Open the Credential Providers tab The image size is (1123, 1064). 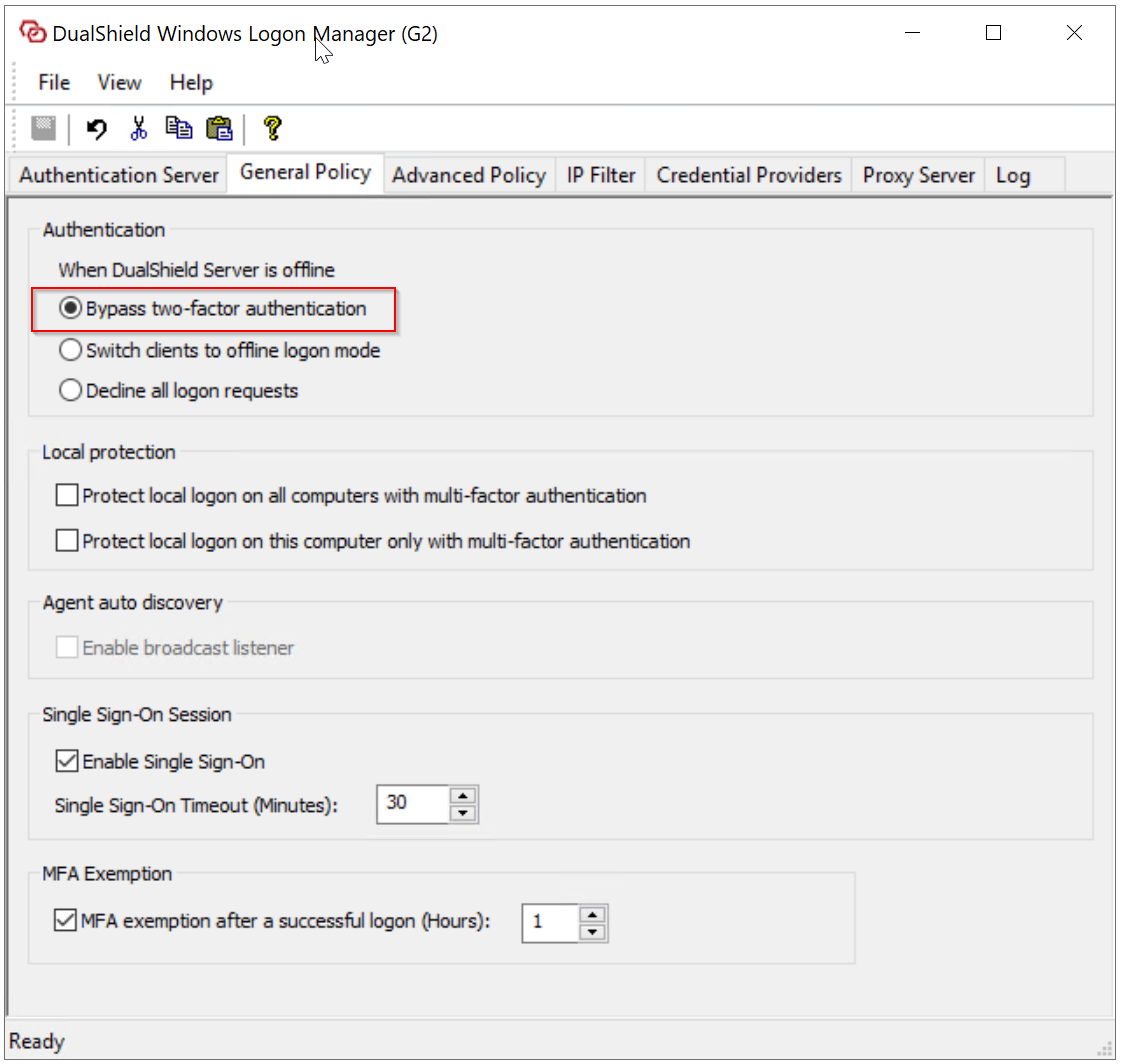(749, 175)
